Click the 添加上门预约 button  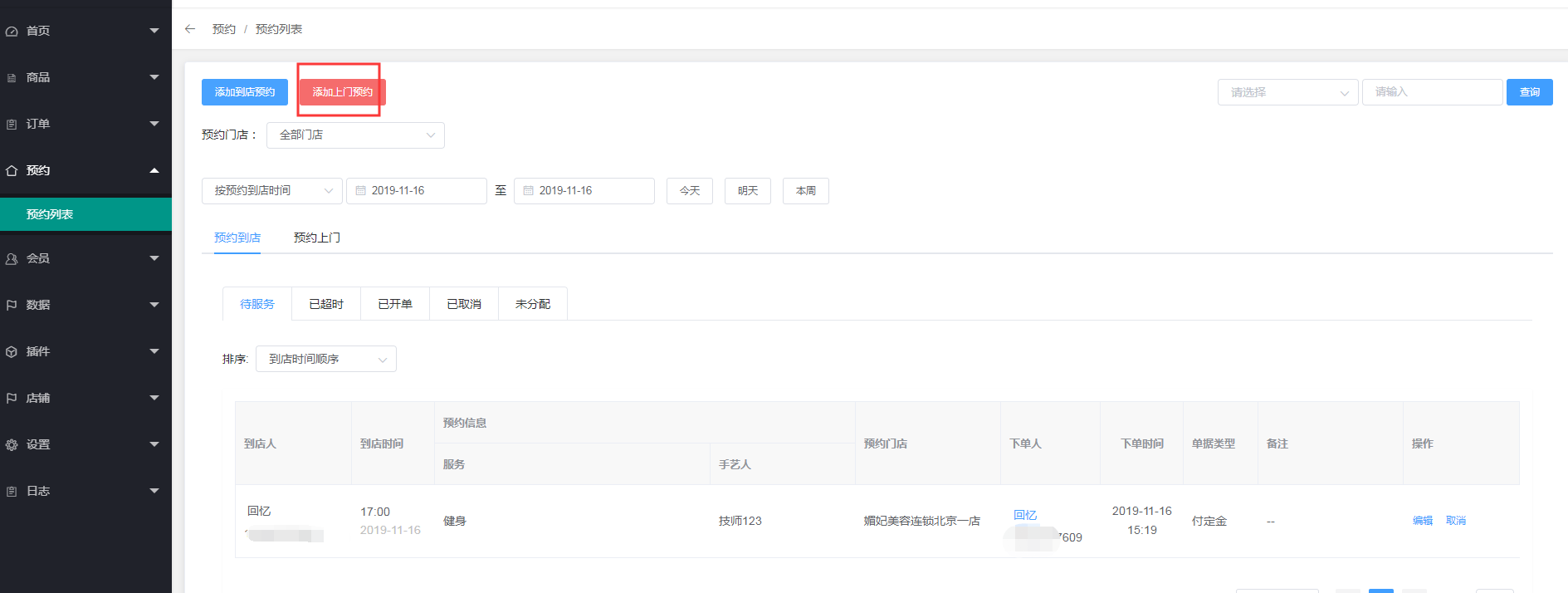click(x=343, y=92)
